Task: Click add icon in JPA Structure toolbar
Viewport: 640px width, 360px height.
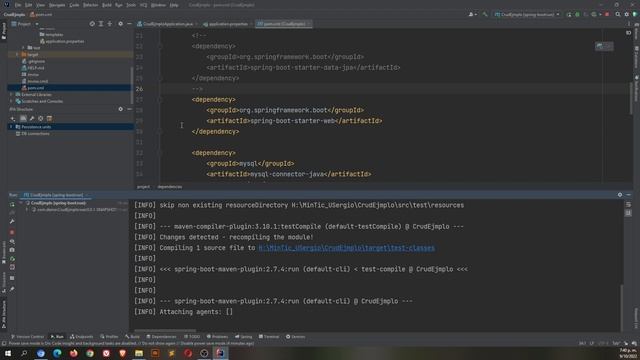Action: click(x=13, y=118)
